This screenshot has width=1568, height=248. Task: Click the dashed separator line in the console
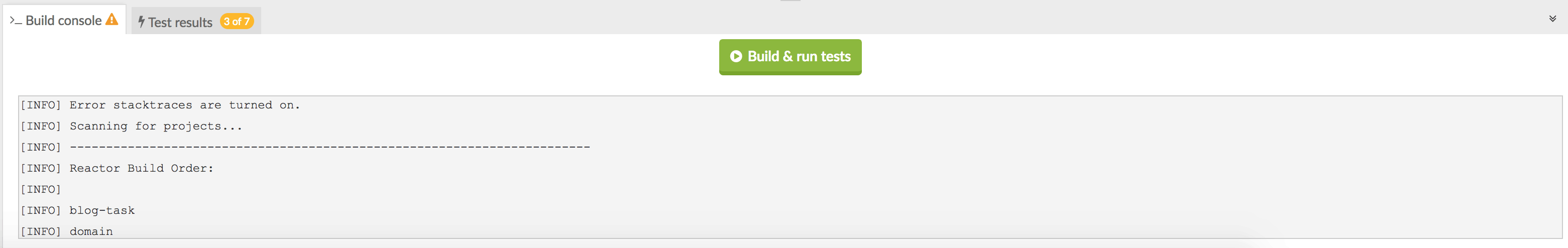[329, 147]
